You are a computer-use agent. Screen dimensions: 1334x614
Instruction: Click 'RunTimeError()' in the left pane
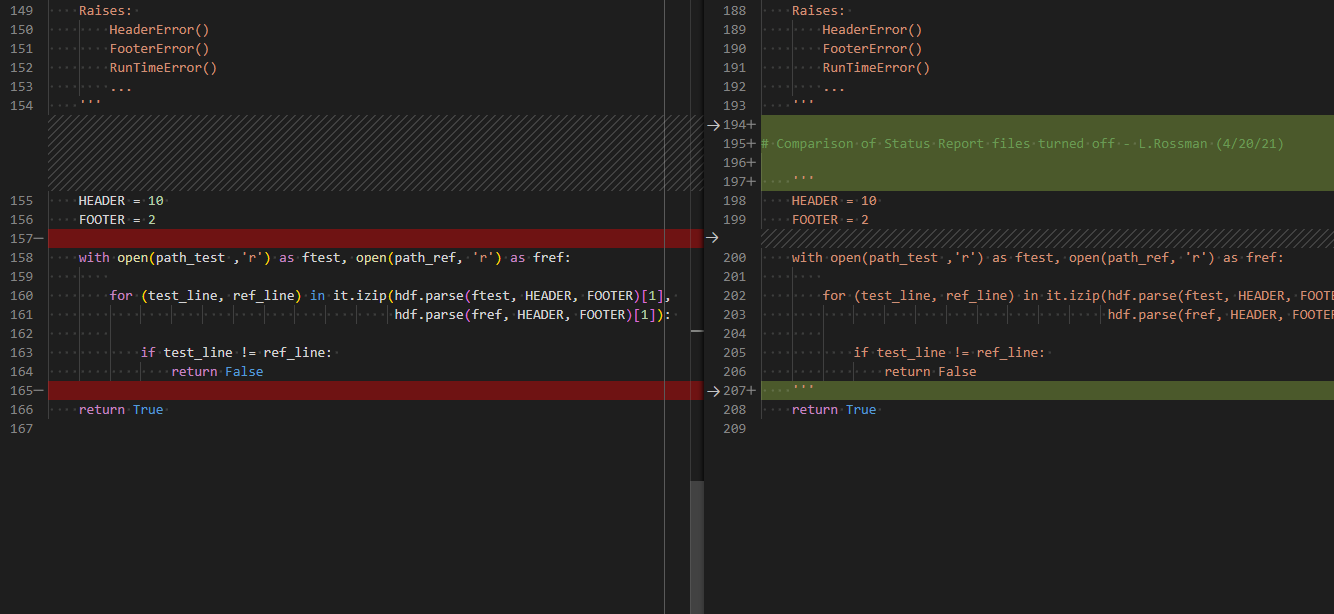163,68
